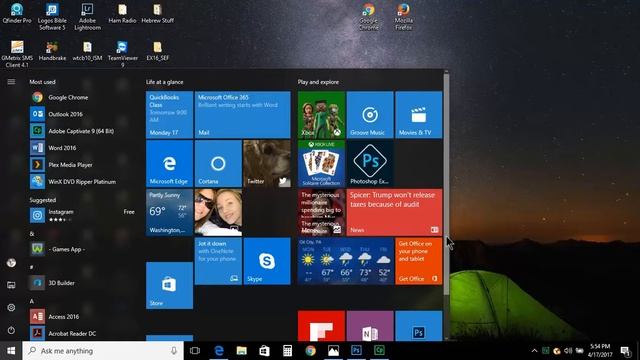The height and width of the screenshot is (360, 640).
Task: Select the Ham Radio desktop folder
Action: [x=122, y=13]
